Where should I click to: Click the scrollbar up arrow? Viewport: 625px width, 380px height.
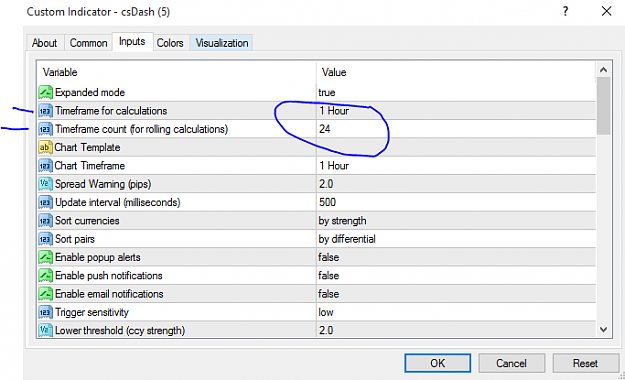tap(603, 70)
